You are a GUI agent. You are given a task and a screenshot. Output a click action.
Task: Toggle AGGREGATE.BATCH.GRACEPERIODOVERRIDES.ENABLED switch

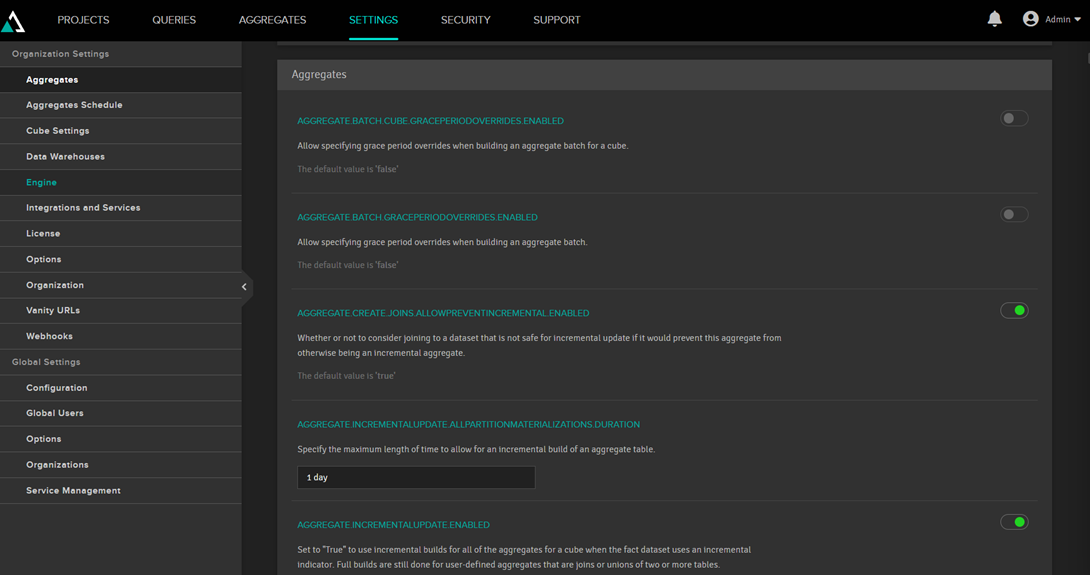point(1014,215)
